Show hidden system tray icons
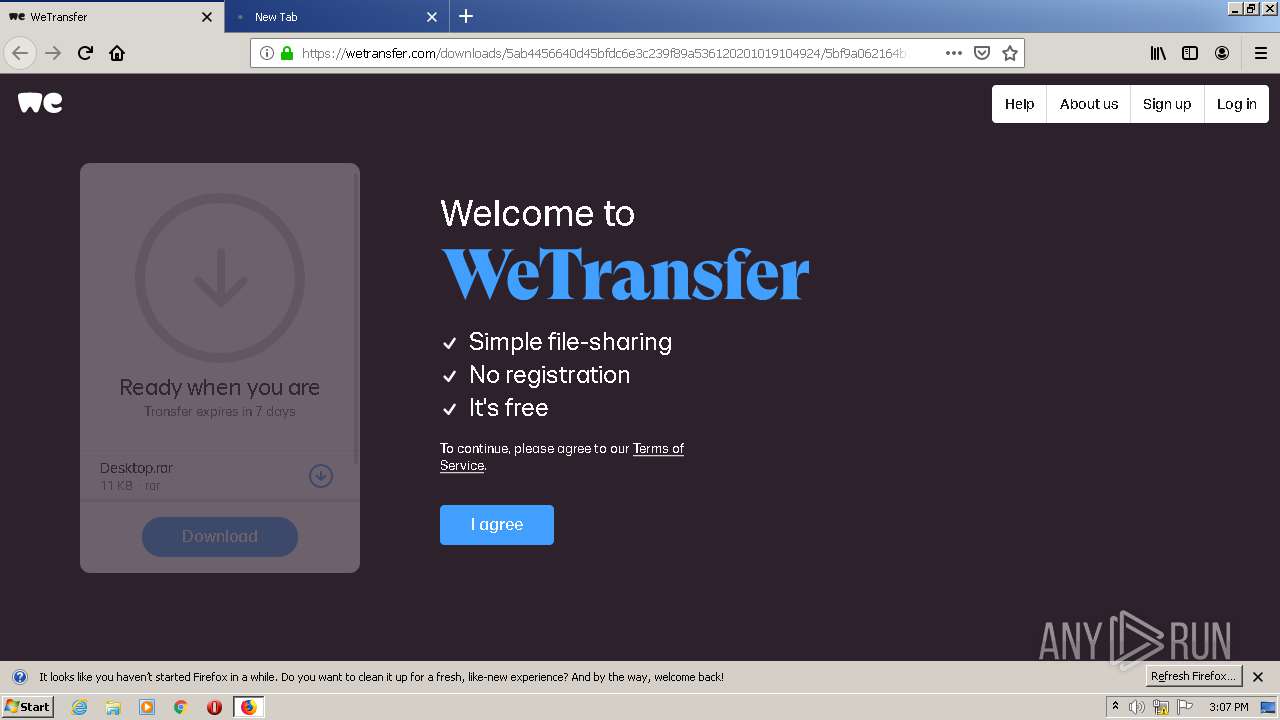The width and height of the screenshot is (1280, 720). (x=1115, y=707)
